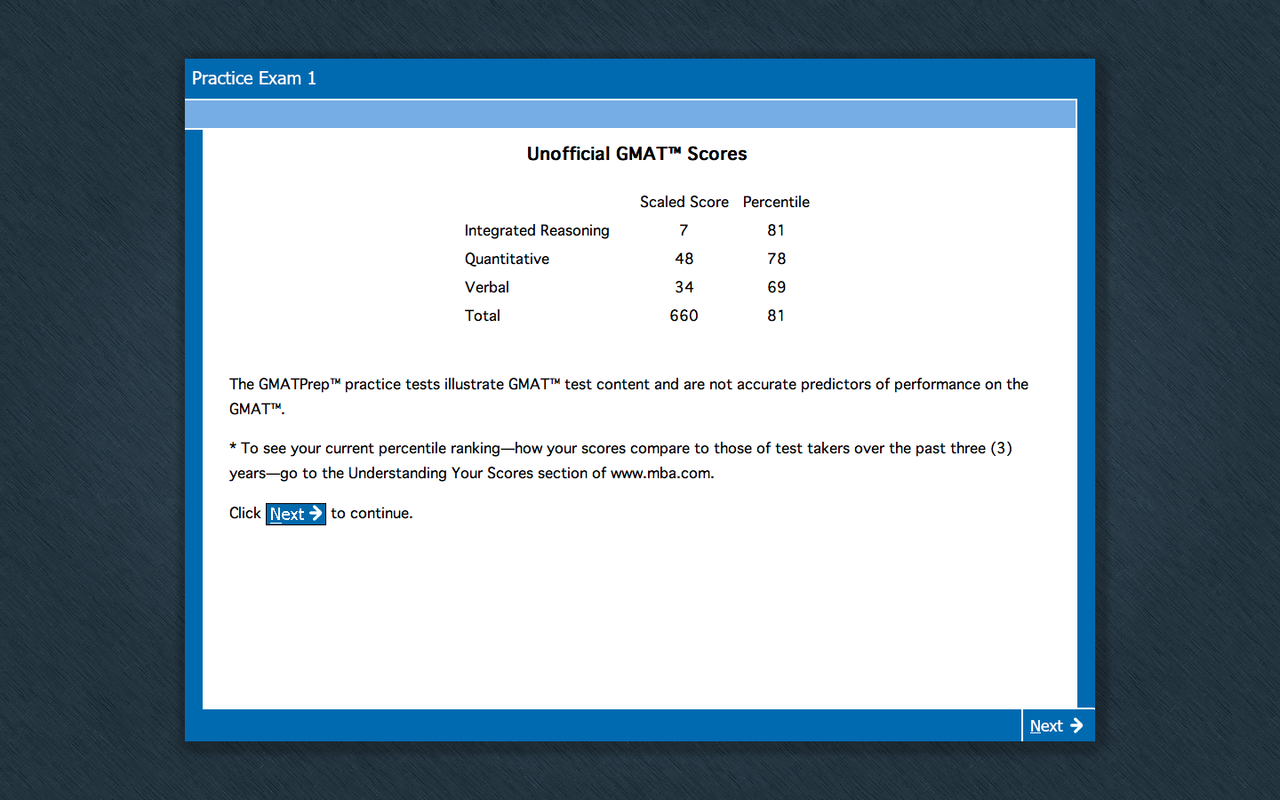Click the Total row percentile value

776,315
